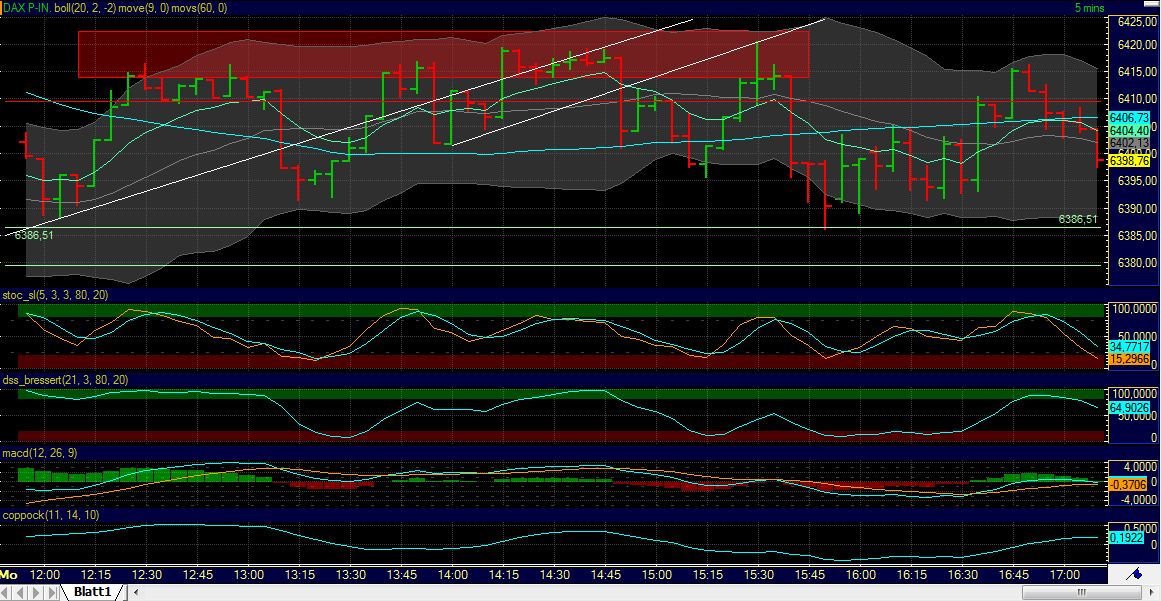Click the first-sheet navigation arrow icon

(x=5, y=592)
